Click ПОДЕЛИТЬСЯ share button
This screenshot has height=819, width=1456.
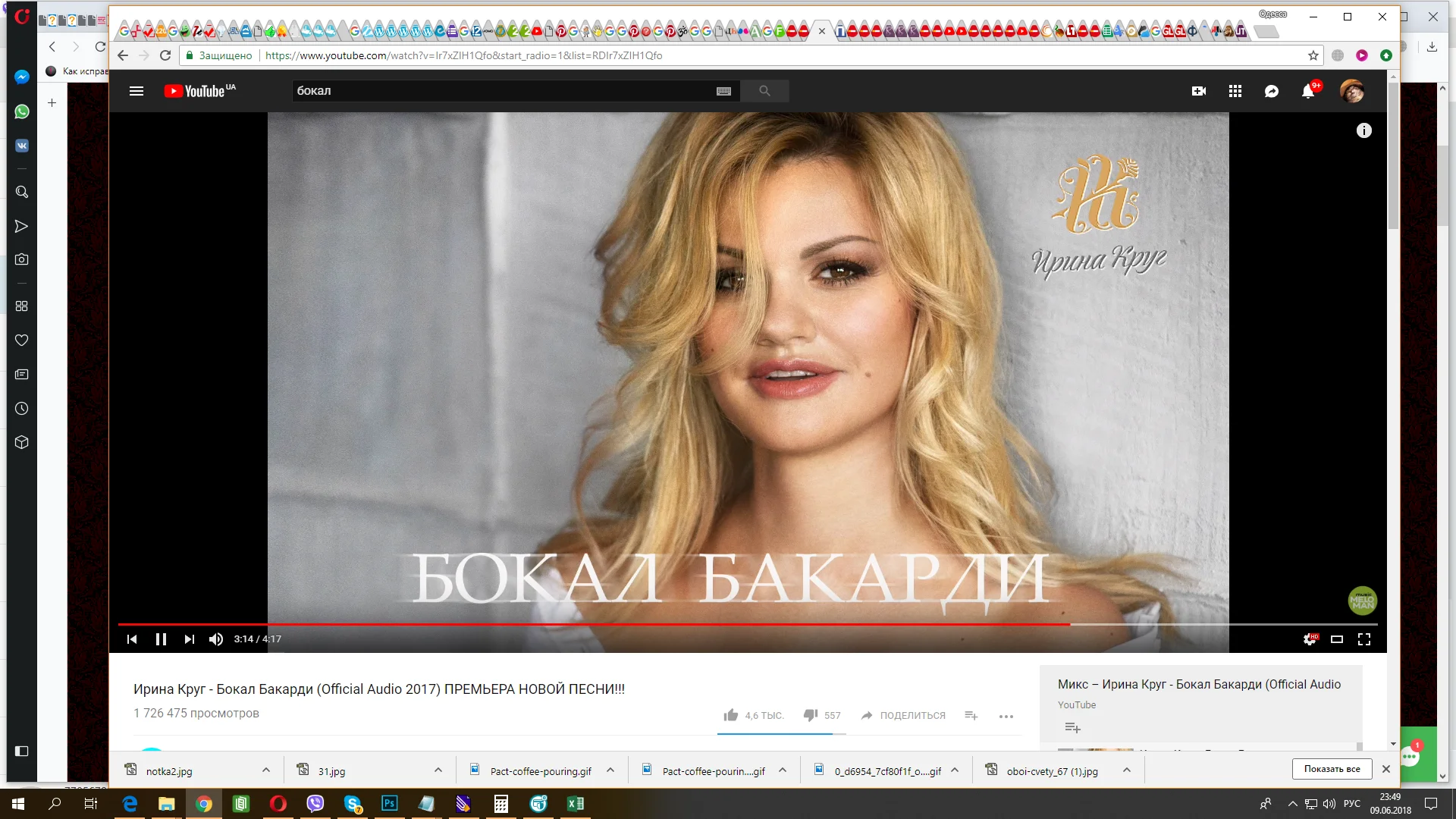pos(904,715)
